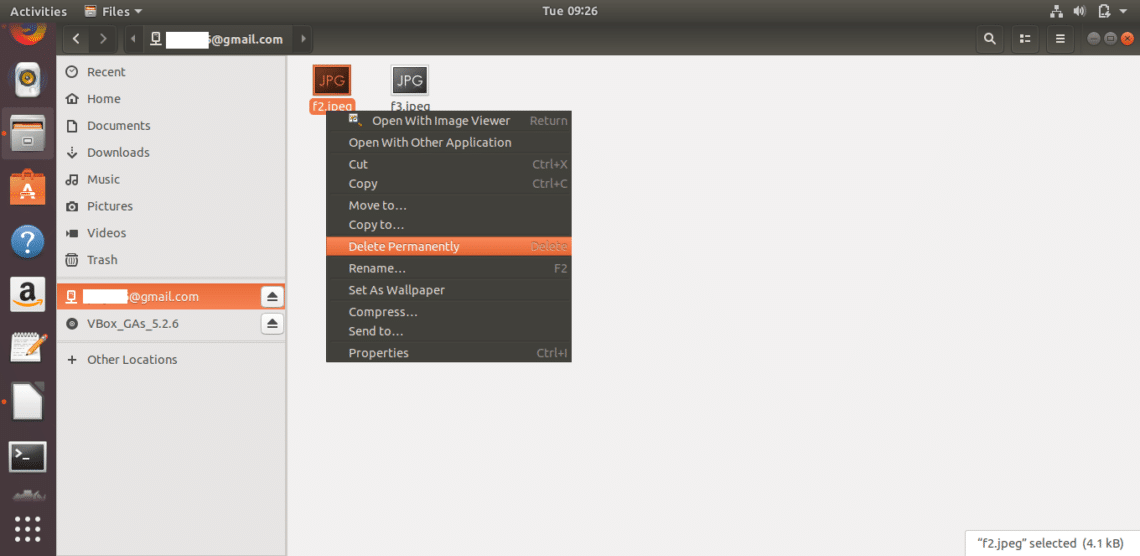This screenshot has width=1140, height=556.
Task: Click the gmail.com path bar button
Action: 218,39
